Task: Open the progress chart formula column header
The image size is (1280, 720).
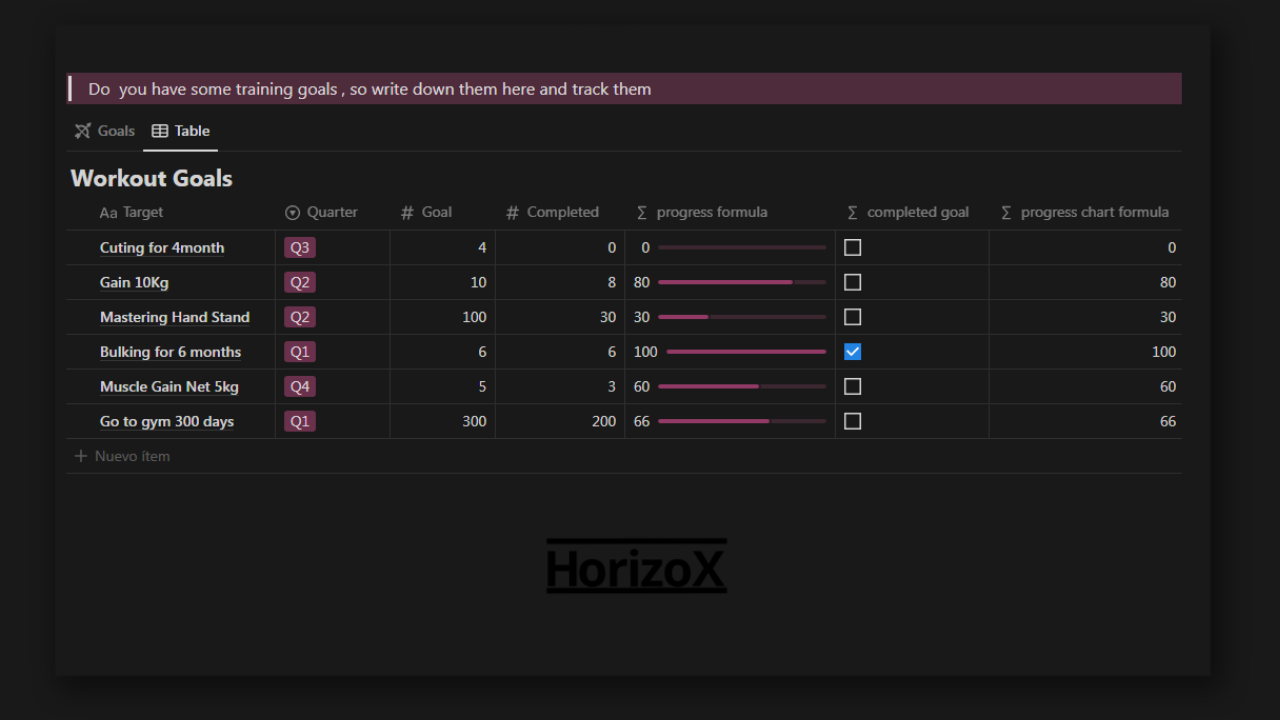Action: click(1085, 212)
